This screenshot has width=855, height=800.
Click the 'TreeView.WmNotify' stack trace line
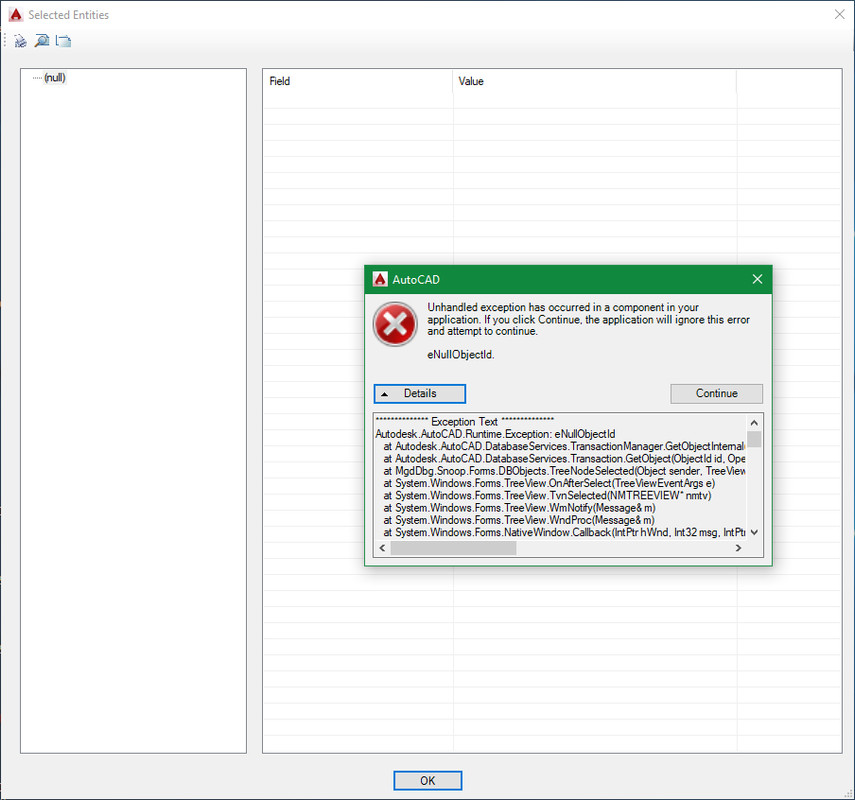coord(519,508)
